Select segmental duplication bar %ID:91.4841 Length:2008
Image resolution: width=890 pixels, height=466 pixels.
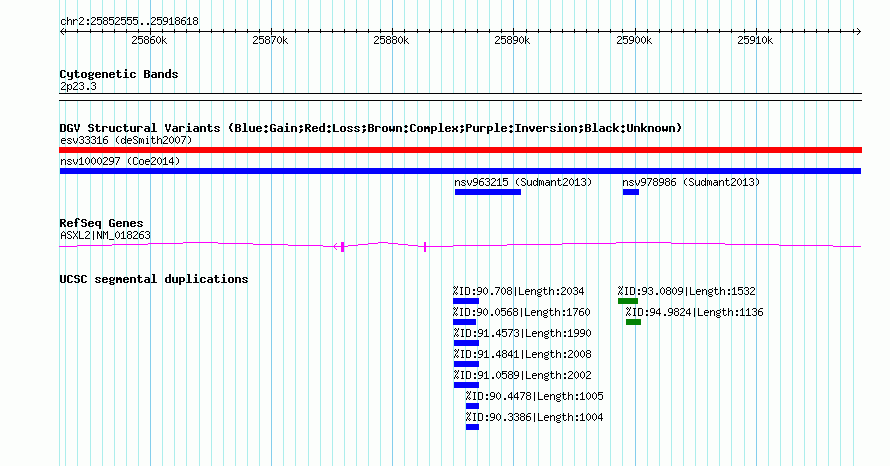(467, 364)
